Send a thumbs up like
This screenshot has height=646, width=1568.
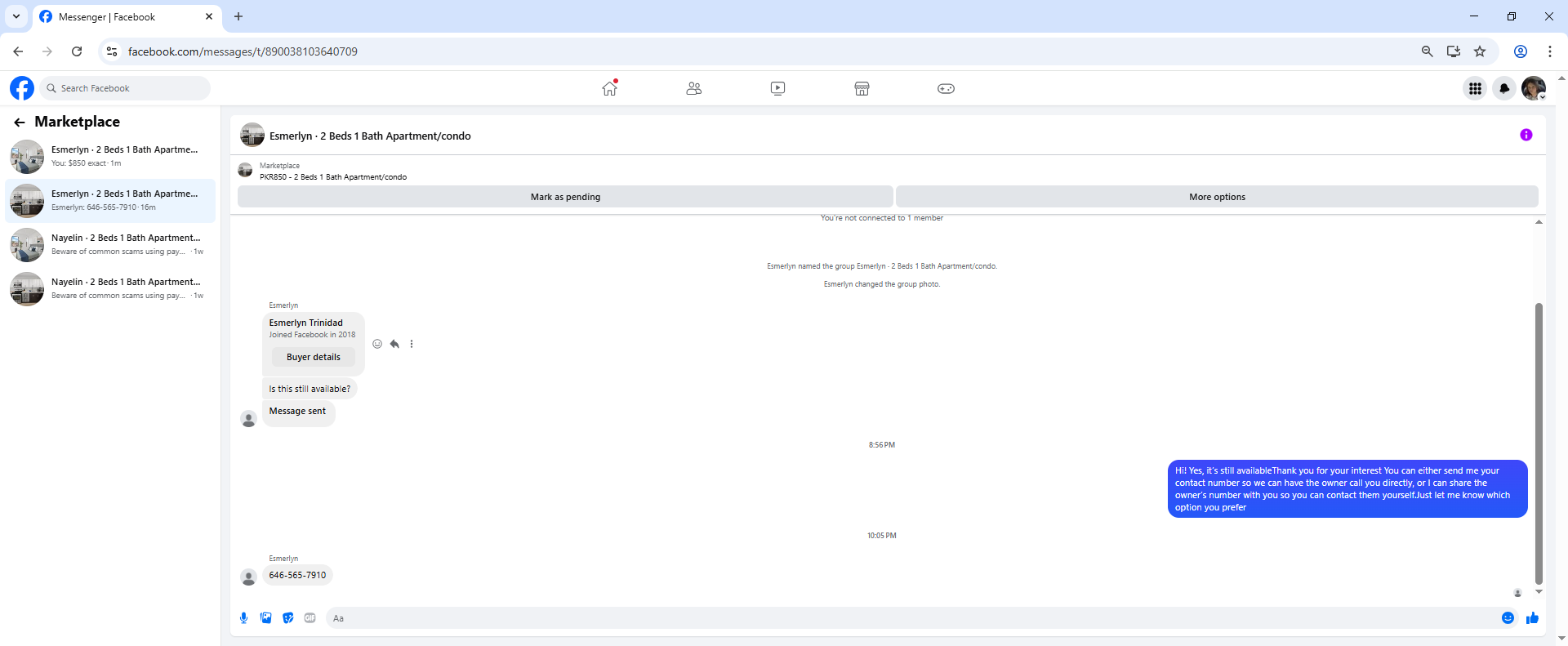click(x=1532, y=618)
